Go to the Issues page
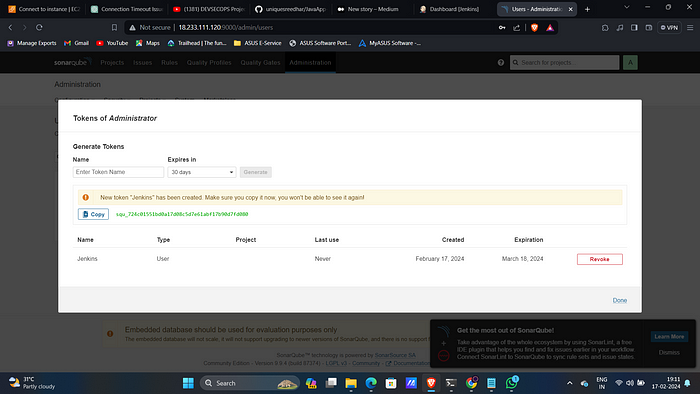 pos(142,62)
